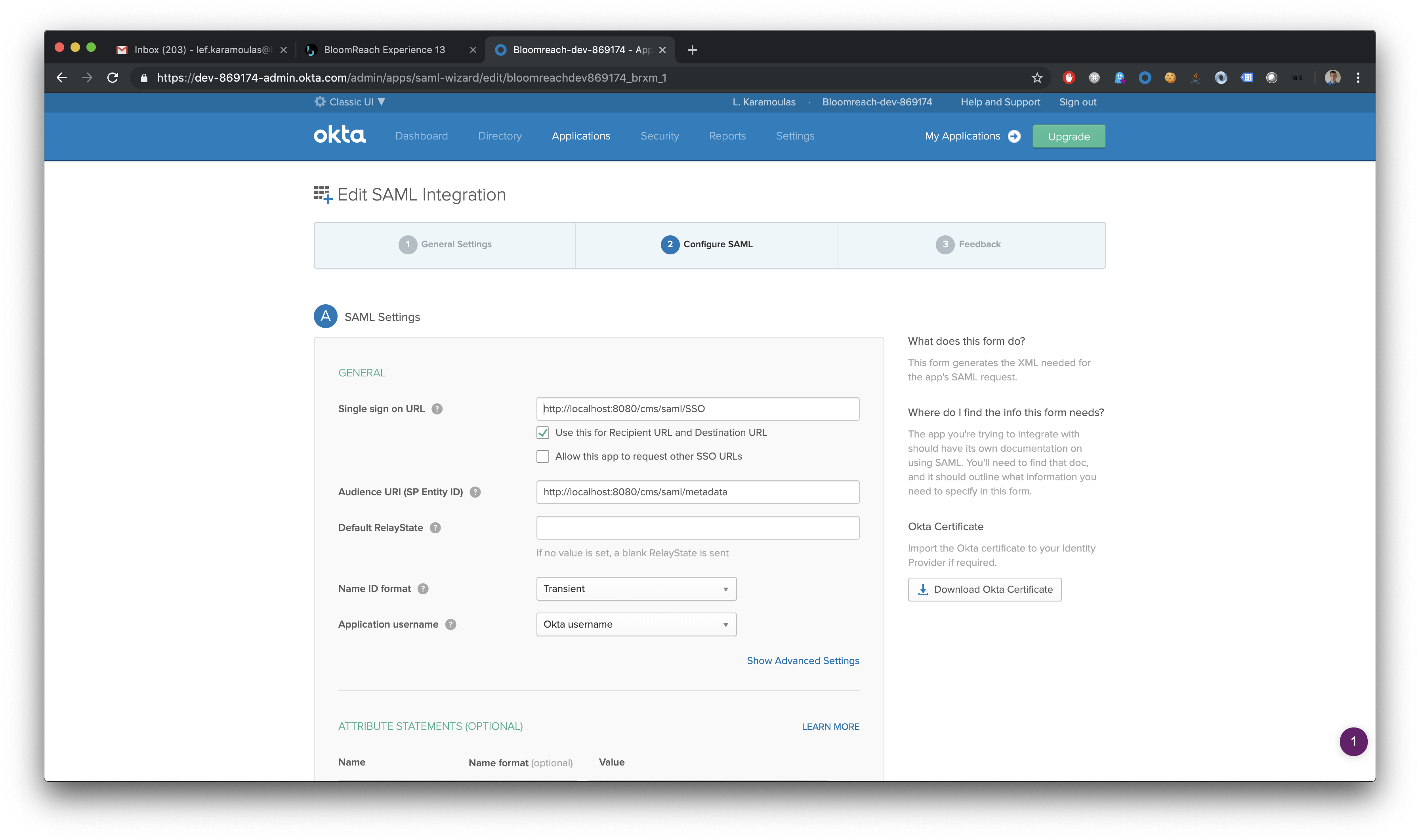The image size is (1420, 840).
Task: Bookmark page with the star icon
Action: coord(1037,78)
